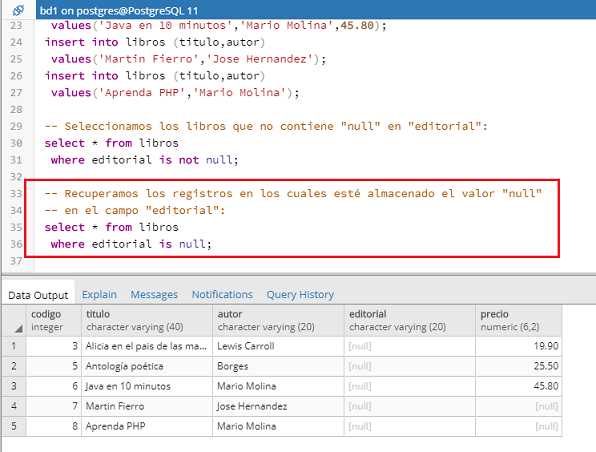Click the 'Jose Hernandez' author cell
This screenshot has height=452, width=596.
coord(279,406)
